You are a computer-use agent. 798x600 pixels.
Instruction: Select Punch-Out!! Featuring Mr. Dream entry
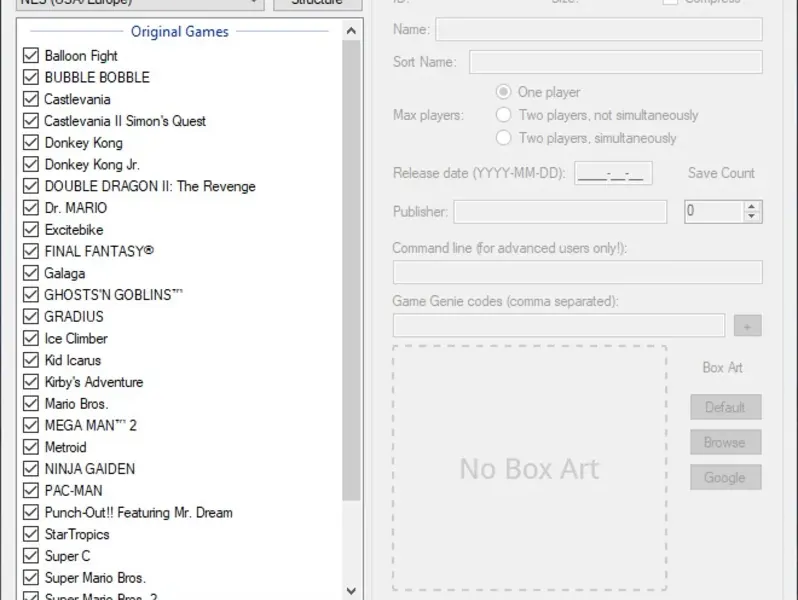click(x=138, y=512)
